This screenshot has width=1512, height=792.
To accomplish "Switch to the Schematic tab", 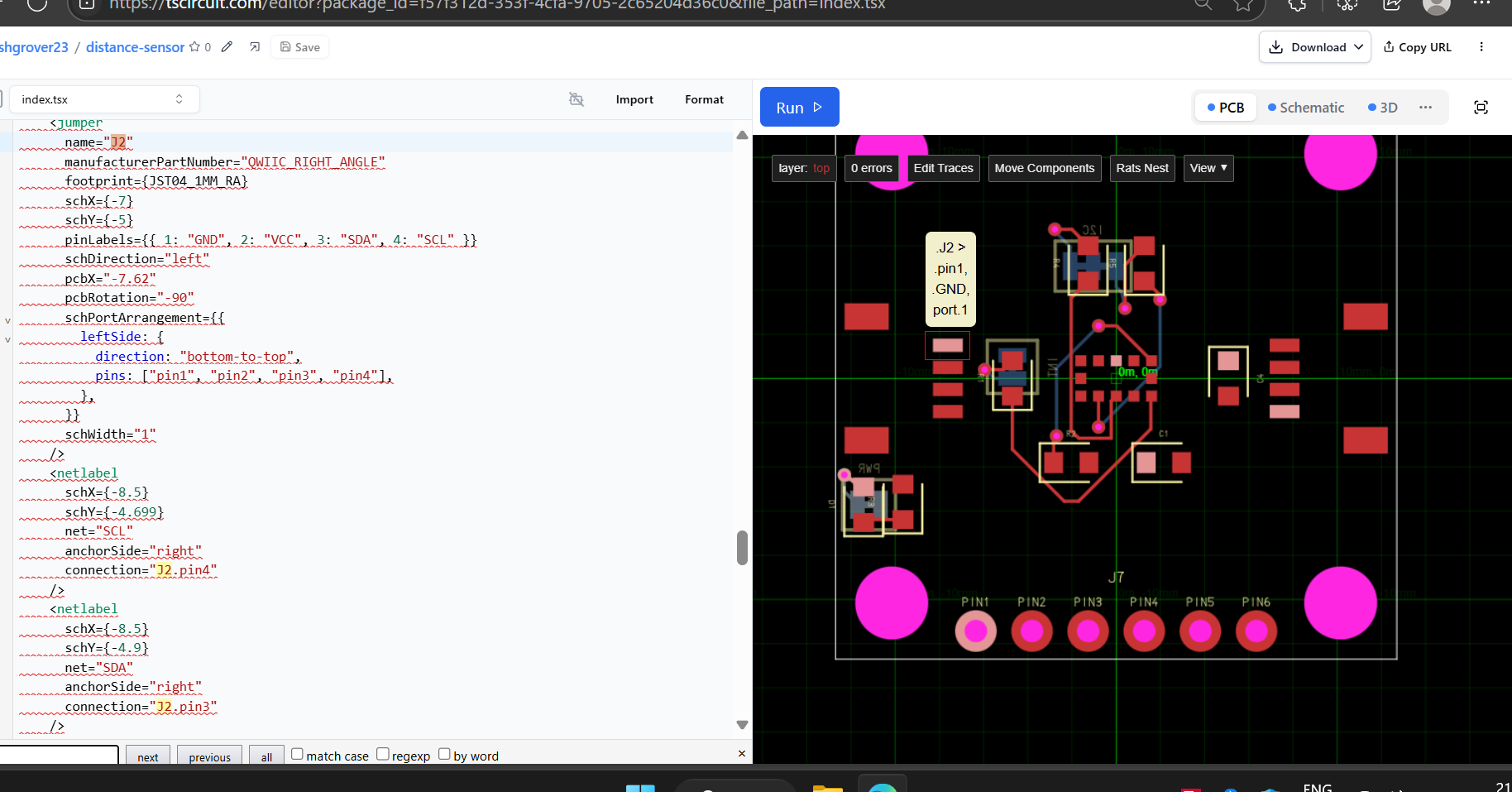I will tap(1306, 108).
